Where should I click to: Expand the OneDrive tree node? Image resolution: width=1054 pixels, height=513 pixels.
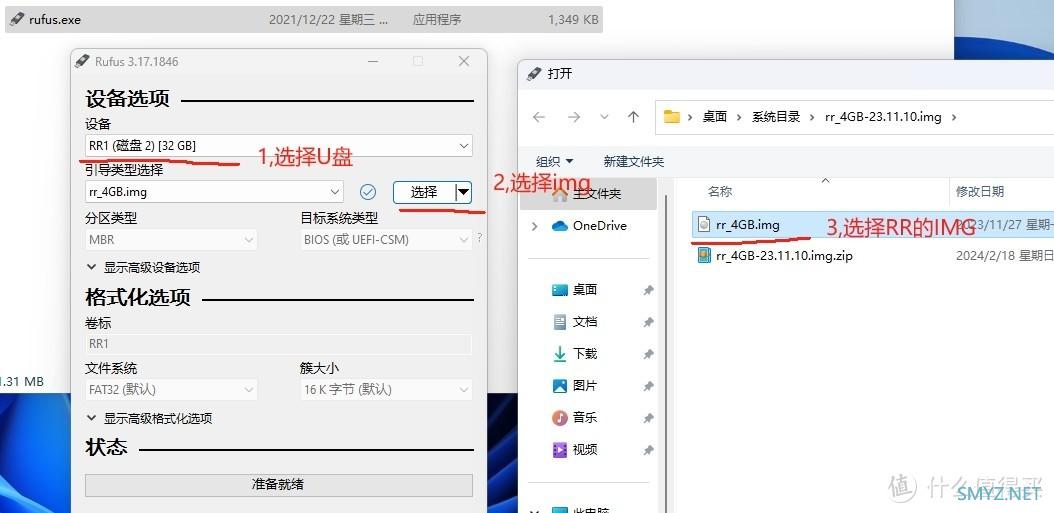coord(535,227)
